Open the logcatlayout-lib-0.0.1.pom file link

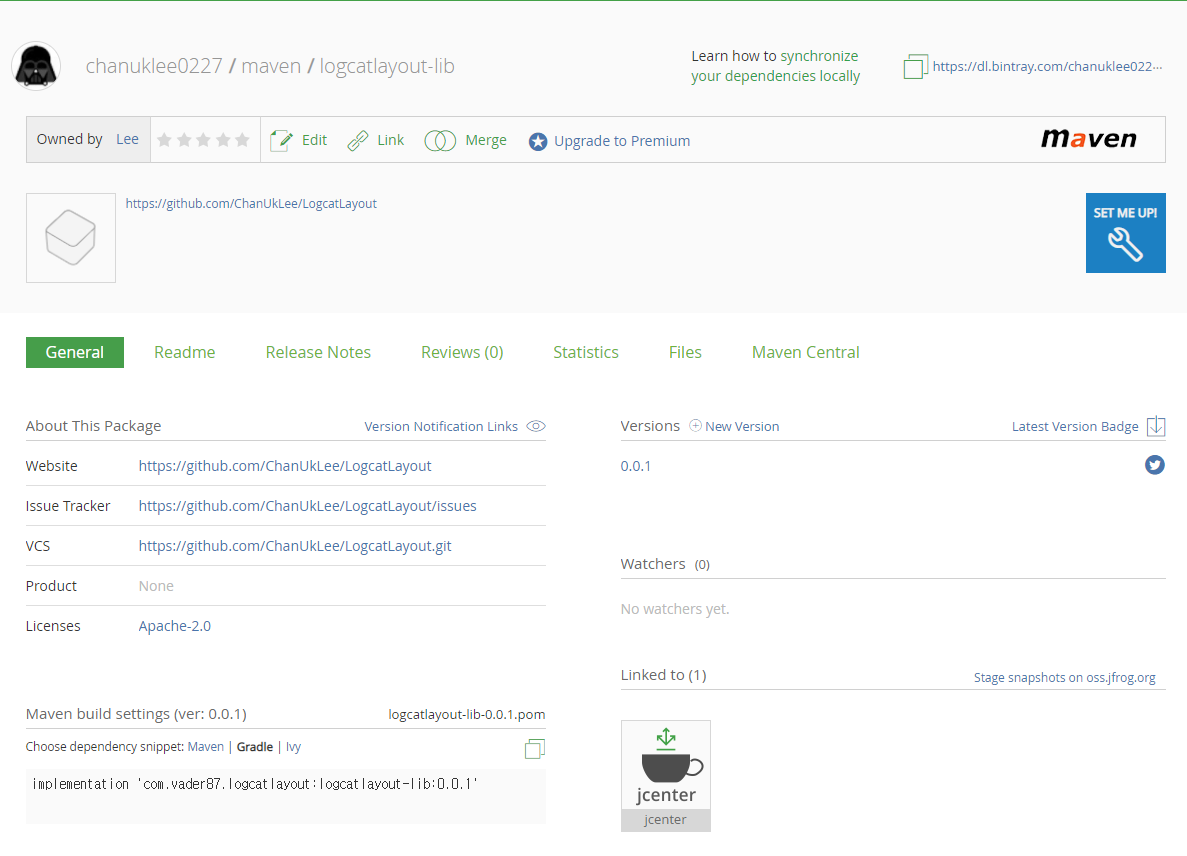click(466, 714)
